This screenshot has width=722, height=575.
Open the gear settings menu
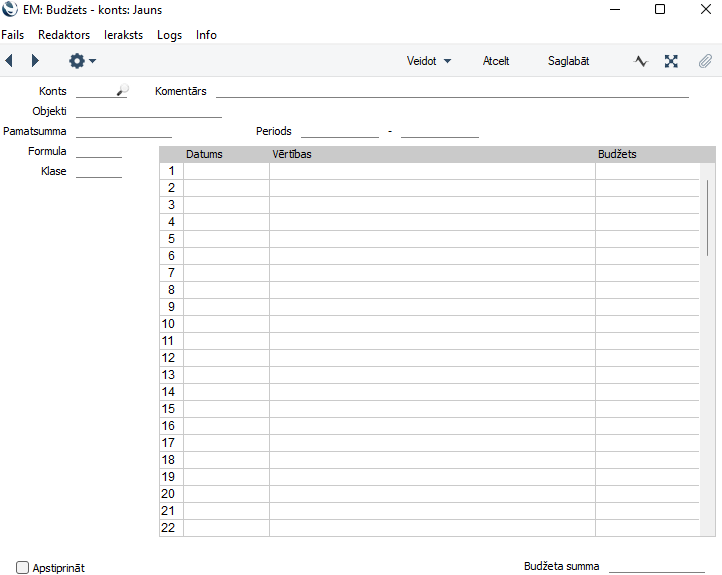tap(81, 61)
